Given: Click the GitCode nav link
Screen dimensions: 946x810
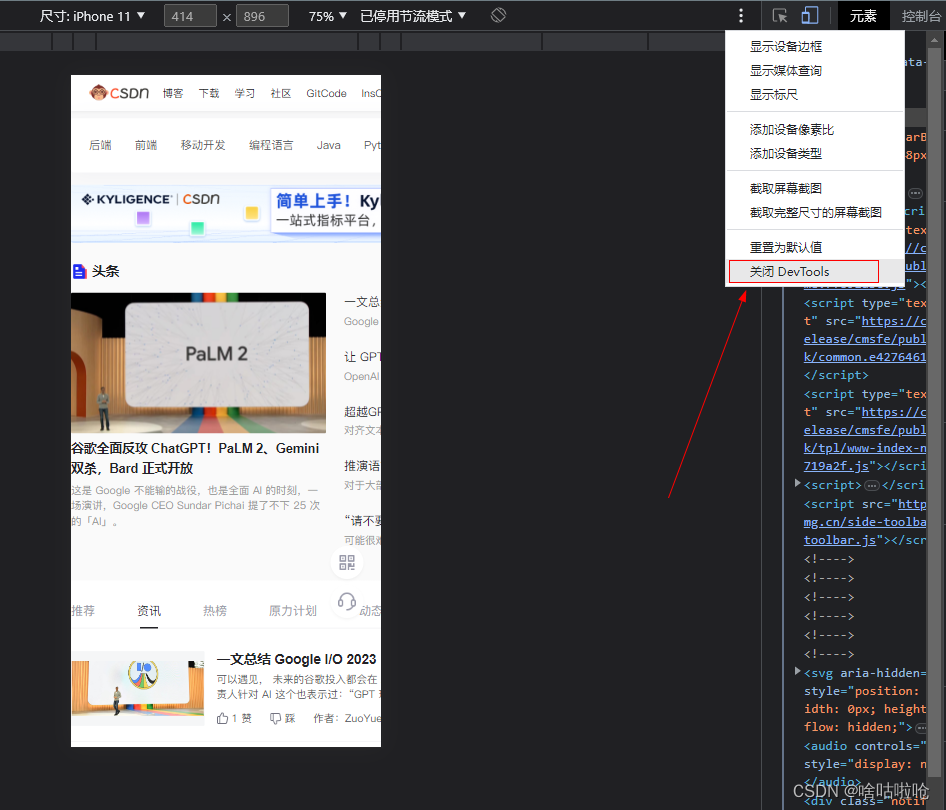Looking at the screenshot, I should 326,93.
